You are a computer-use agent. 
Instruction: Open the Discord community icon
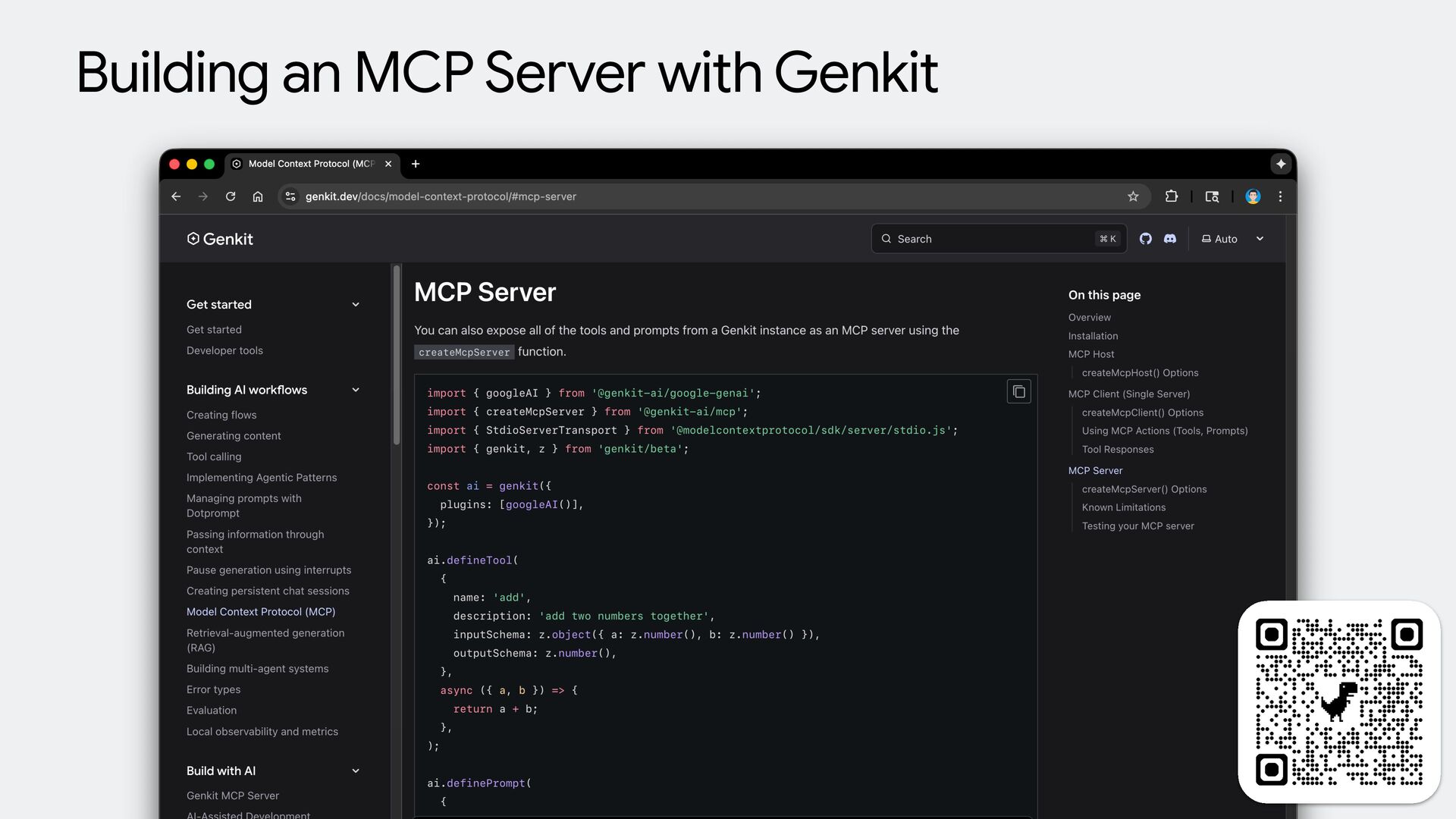(x=1170, y=239)
